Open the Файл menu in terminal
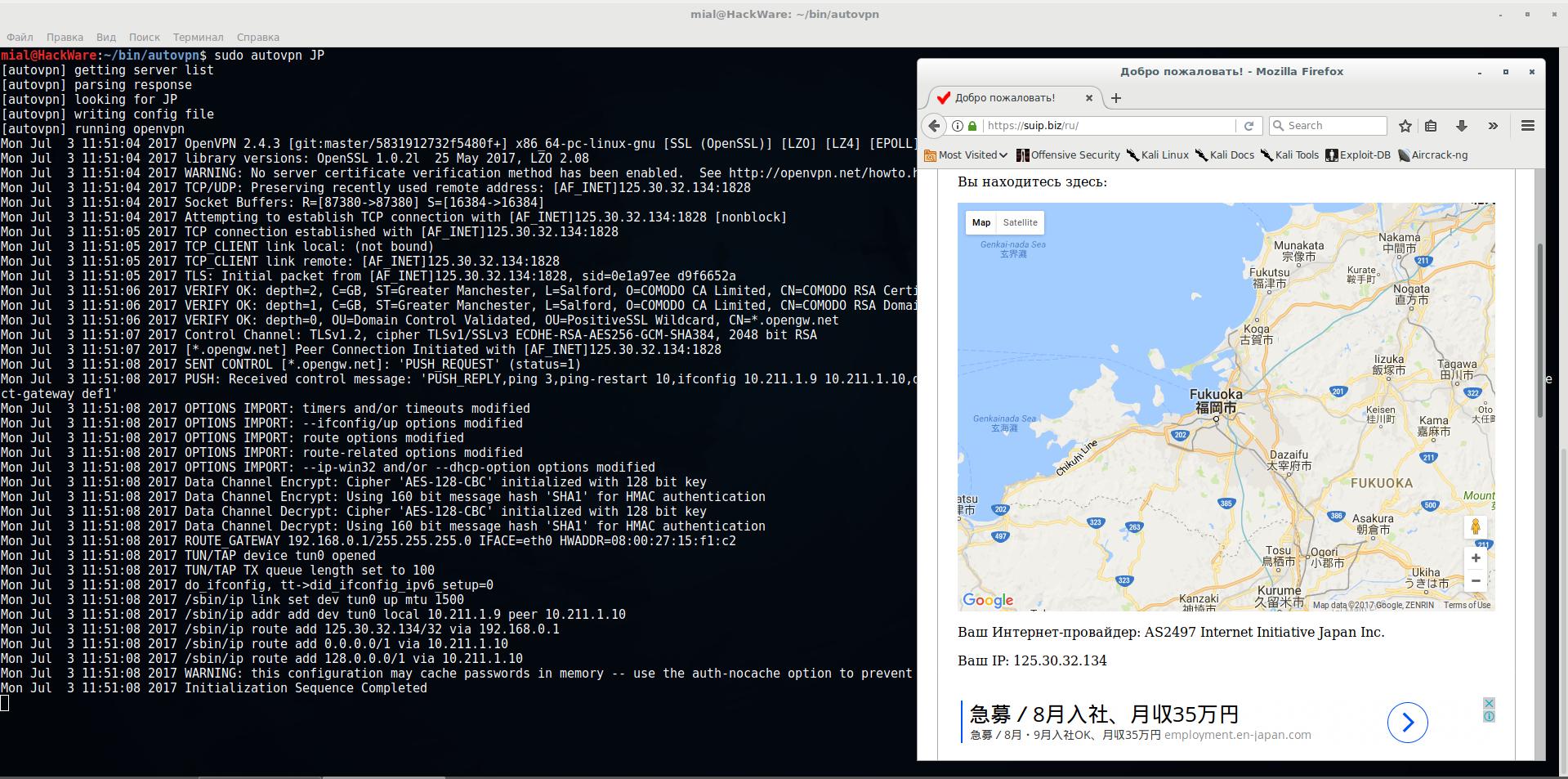This screenshot has width=1568, height=779. (x=20, y=38)
